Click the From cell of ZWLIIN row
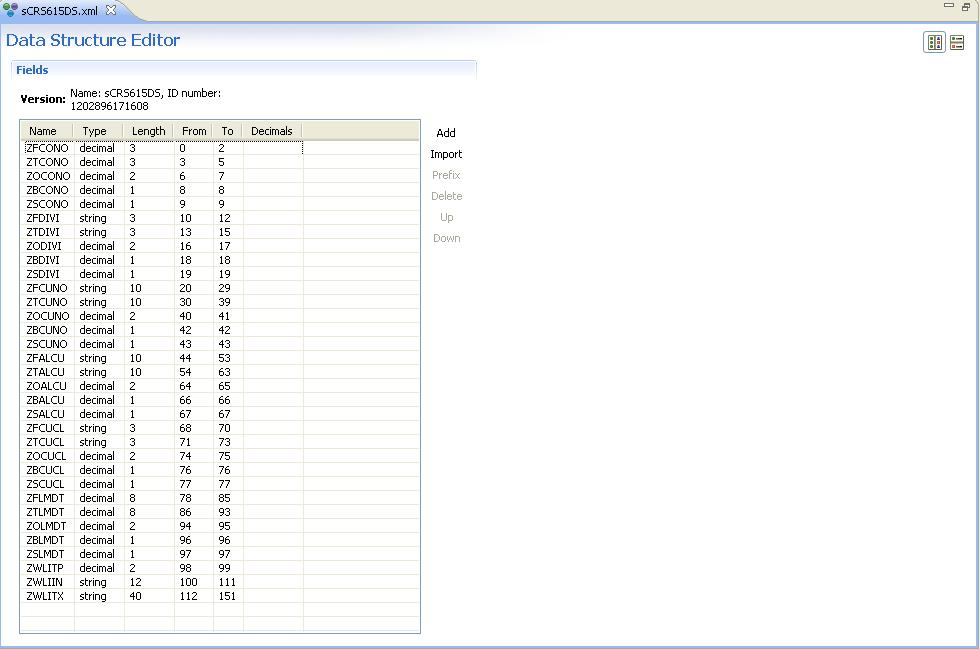The width and height of the screenshot is (980, 649). click(194, 582)
